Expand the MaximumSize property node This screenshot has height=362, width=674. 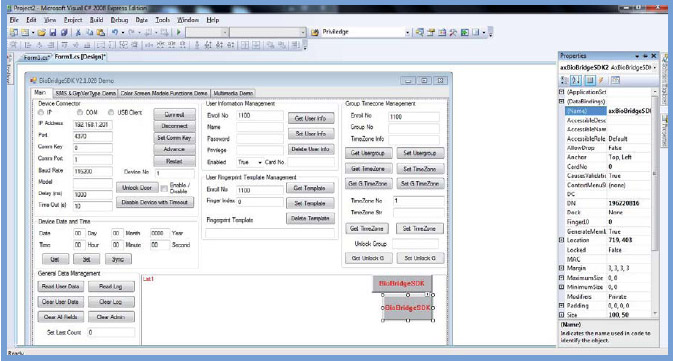(x=561, y=278)
